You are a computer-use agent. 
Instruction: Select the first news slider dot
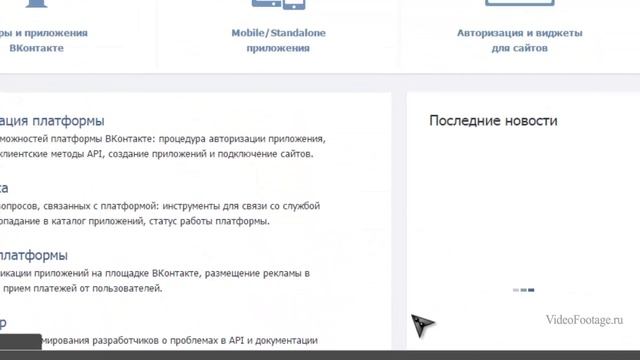pos(516,290)
